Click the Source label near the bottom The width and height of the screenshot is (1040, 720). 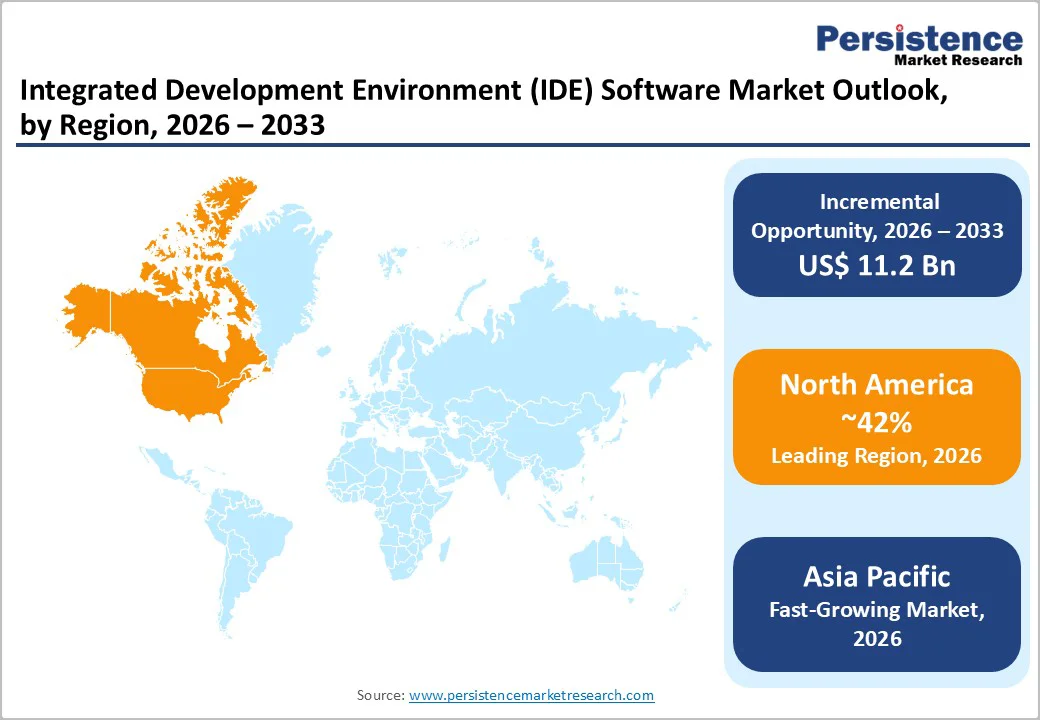(380, 694)
